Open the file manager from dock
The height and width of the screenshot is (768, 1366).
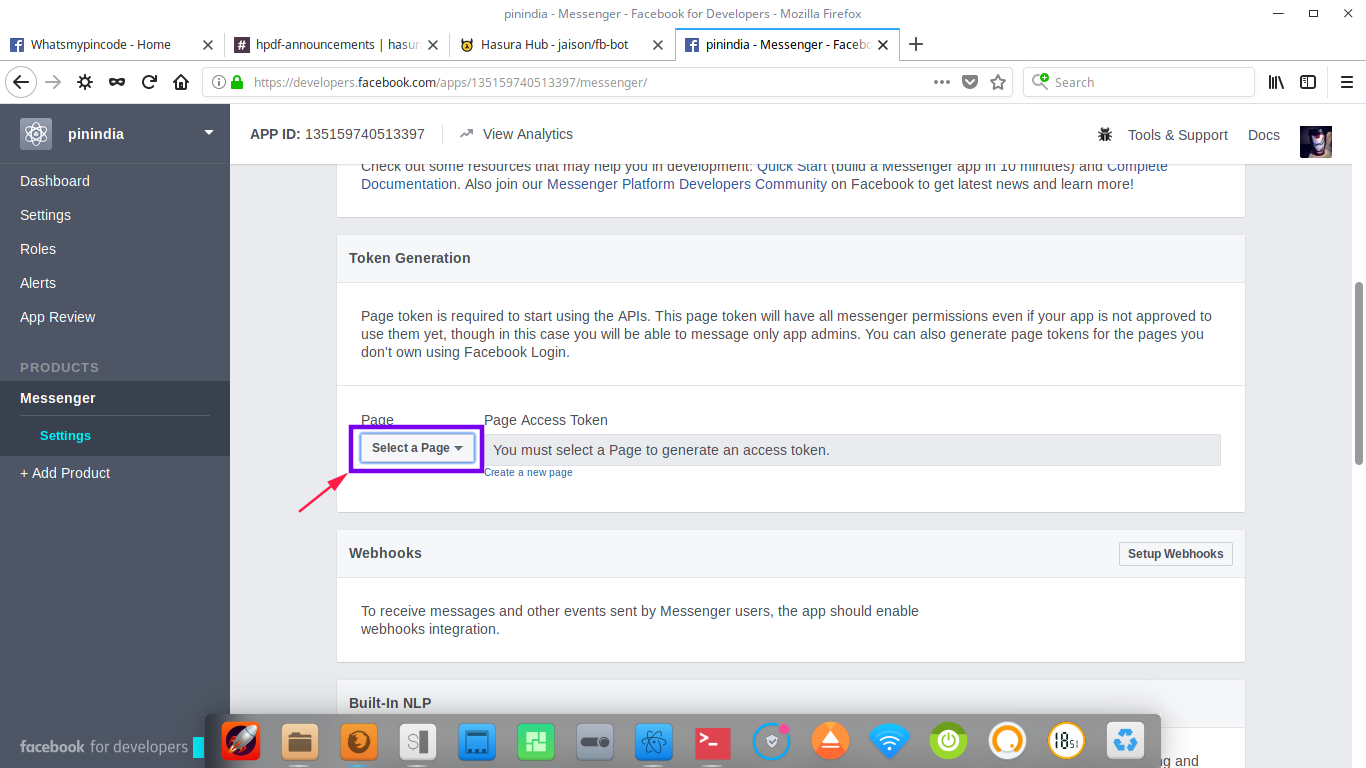coord(300,741)
